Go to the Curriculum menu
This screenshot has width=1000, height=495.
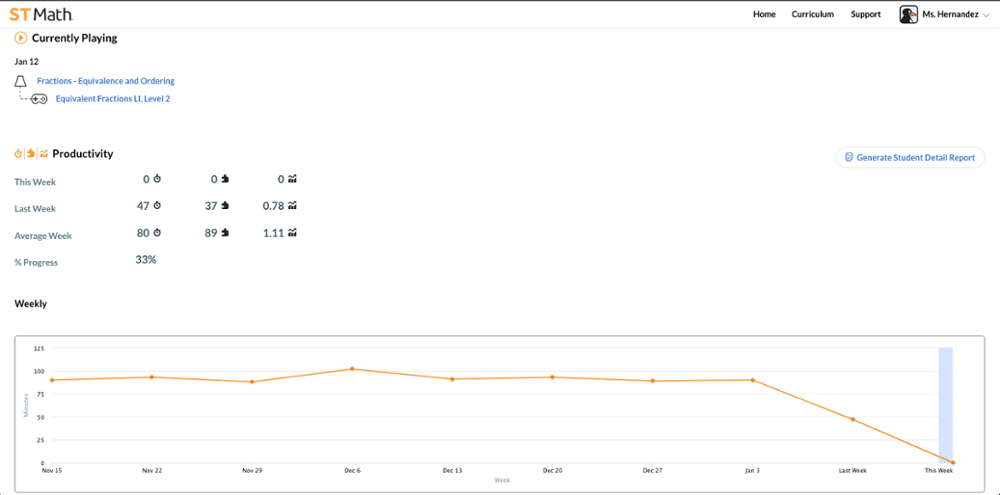[x=812, y=14]
